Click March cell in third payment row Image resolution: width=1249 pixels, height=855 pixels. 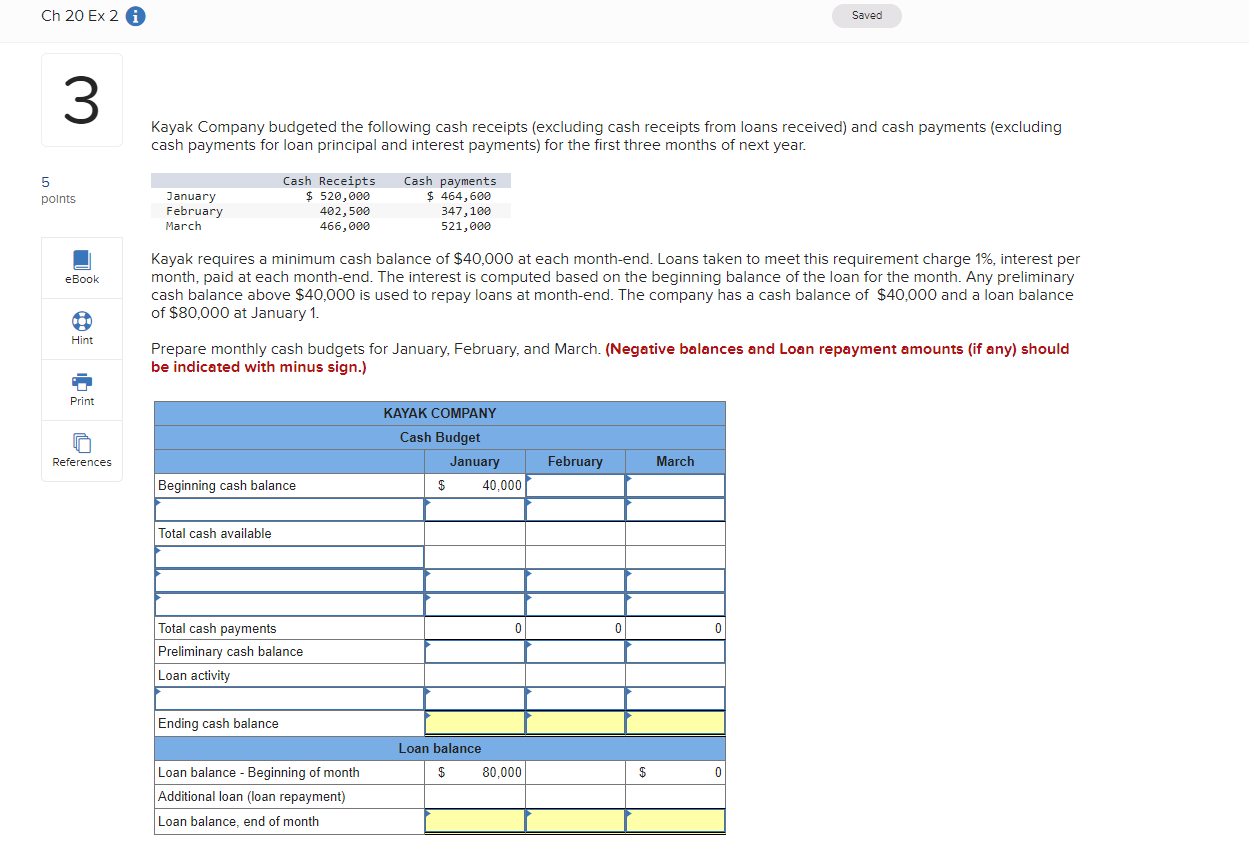(x=676, y=604)
